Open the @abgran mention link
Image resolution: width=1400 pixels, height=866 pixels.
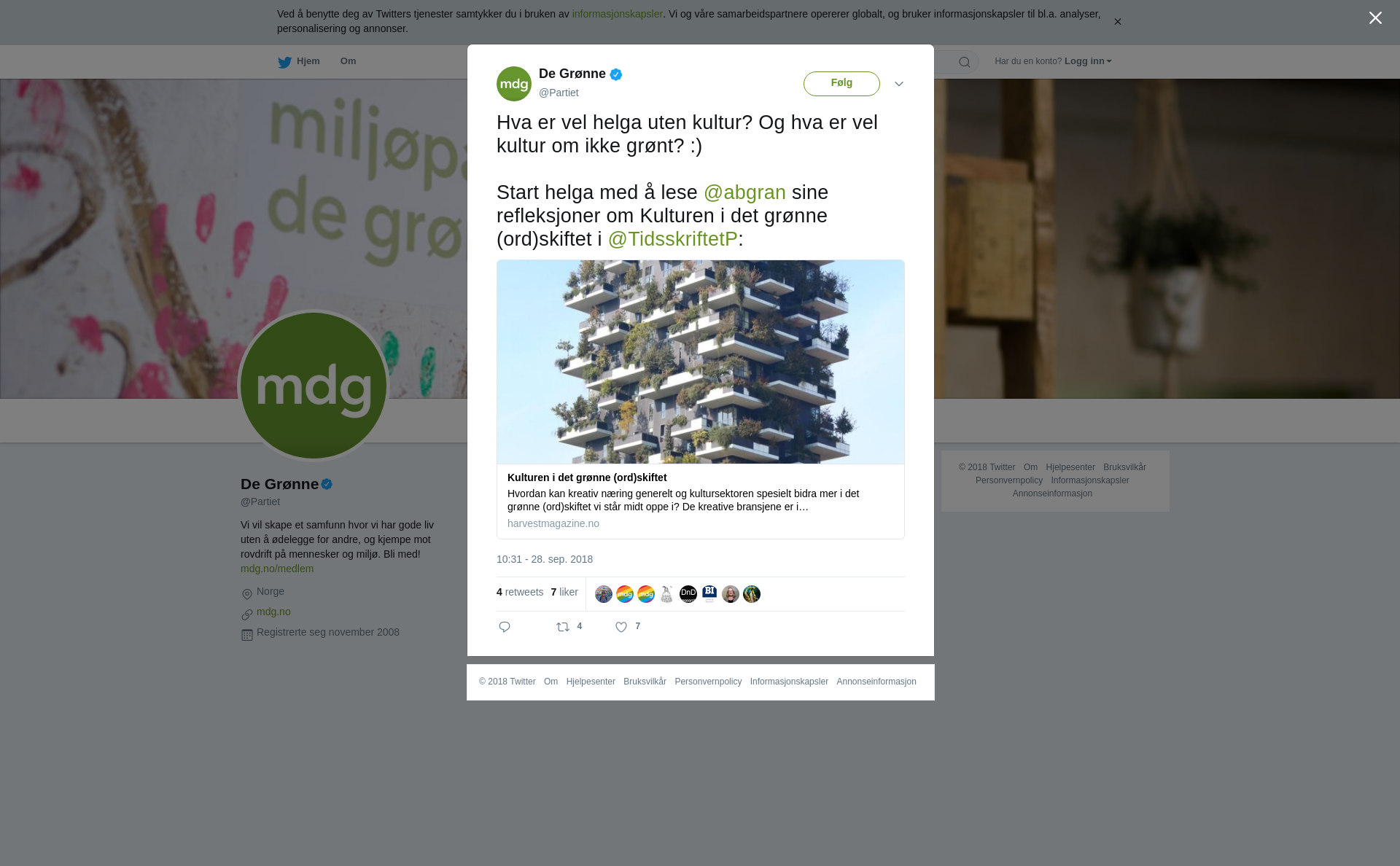click(x=744, y=192)
